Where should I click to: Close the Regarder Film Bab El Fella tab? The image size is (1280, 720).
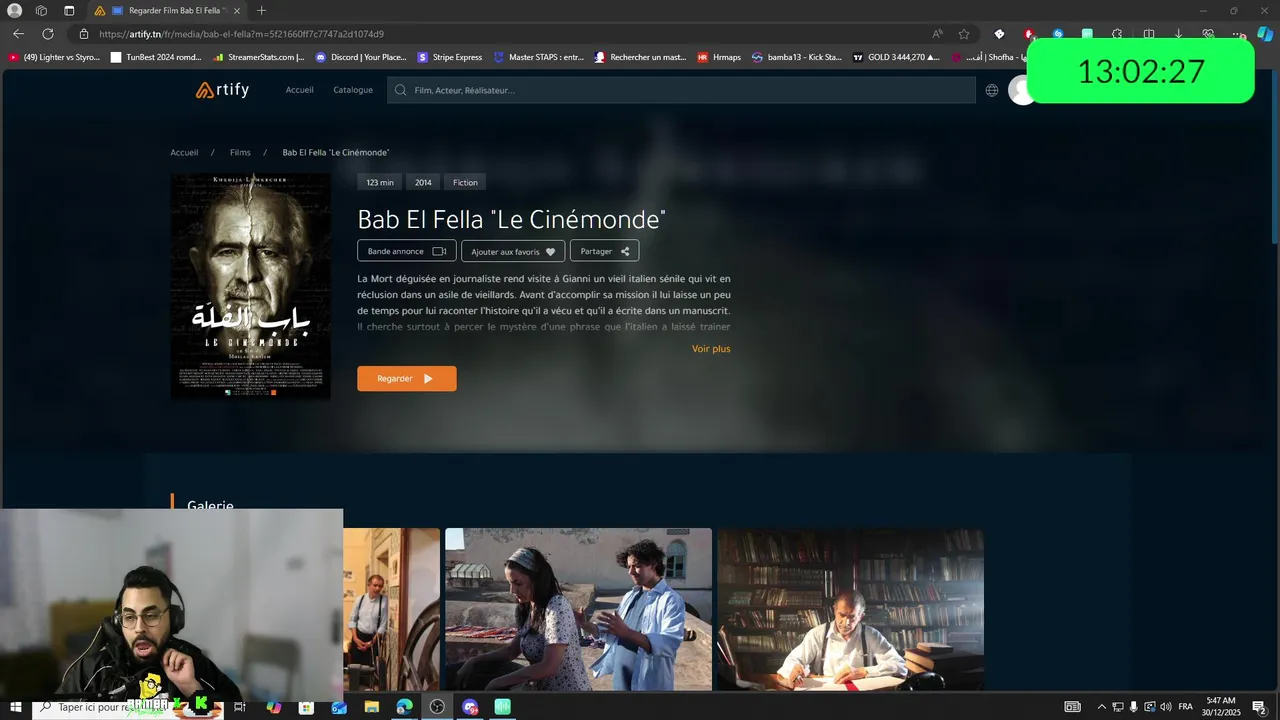click(x=236, y=10)
